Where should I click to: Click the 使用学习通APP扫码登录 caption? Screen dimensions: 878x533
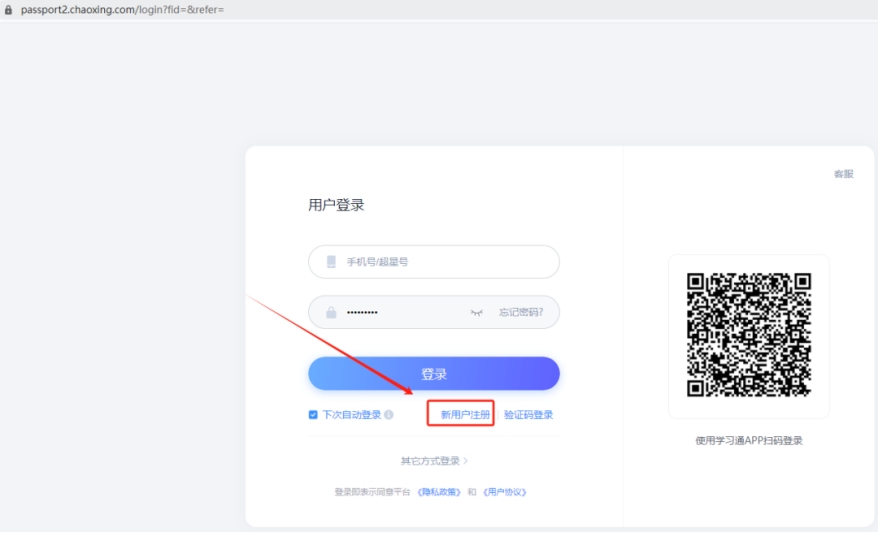[749, 440]
